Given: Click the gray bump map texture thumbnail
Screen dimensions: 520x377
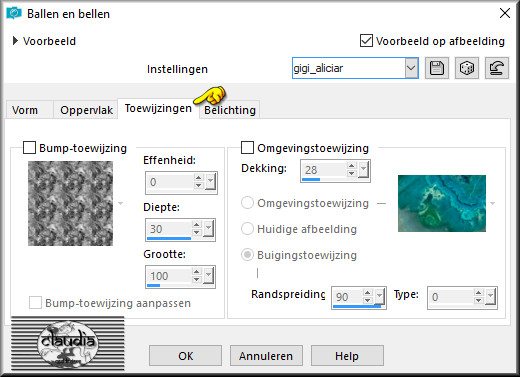Looking at the screenshot, I should click(x=70, y=203).
